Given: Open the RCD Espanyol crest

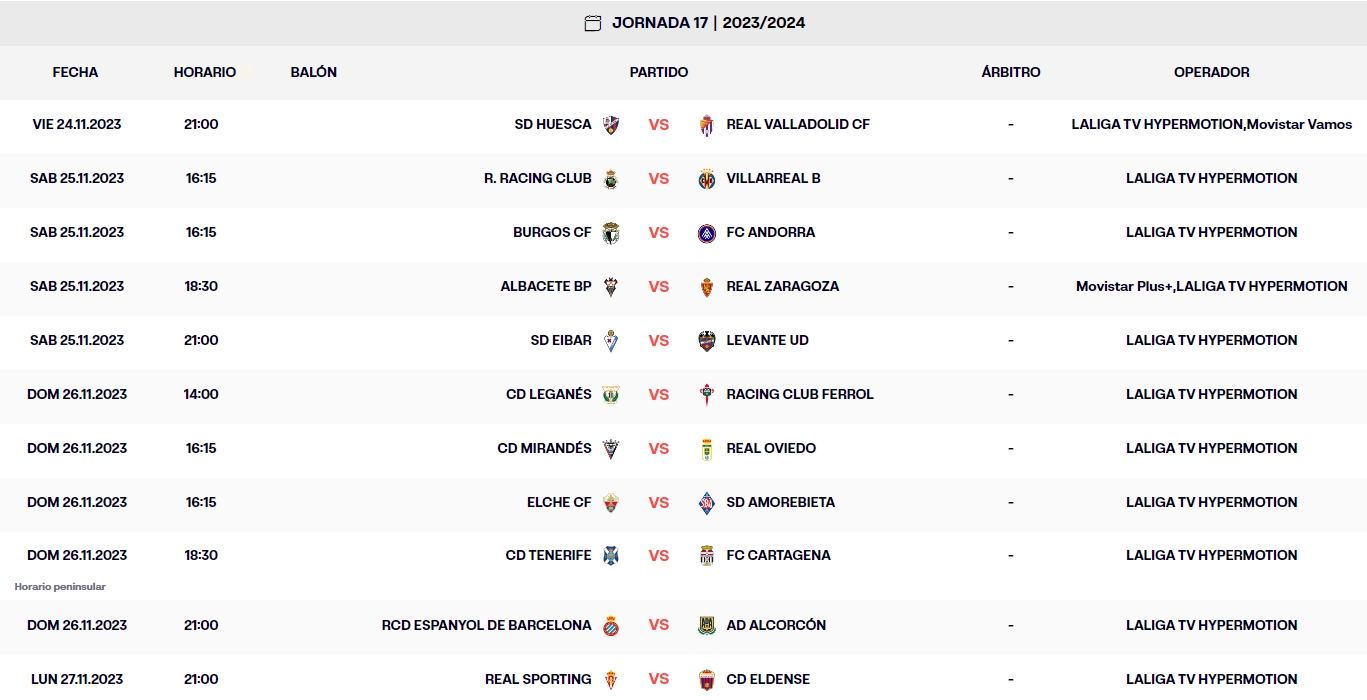Looking at the screenshot, I should (x=613, y=624).
